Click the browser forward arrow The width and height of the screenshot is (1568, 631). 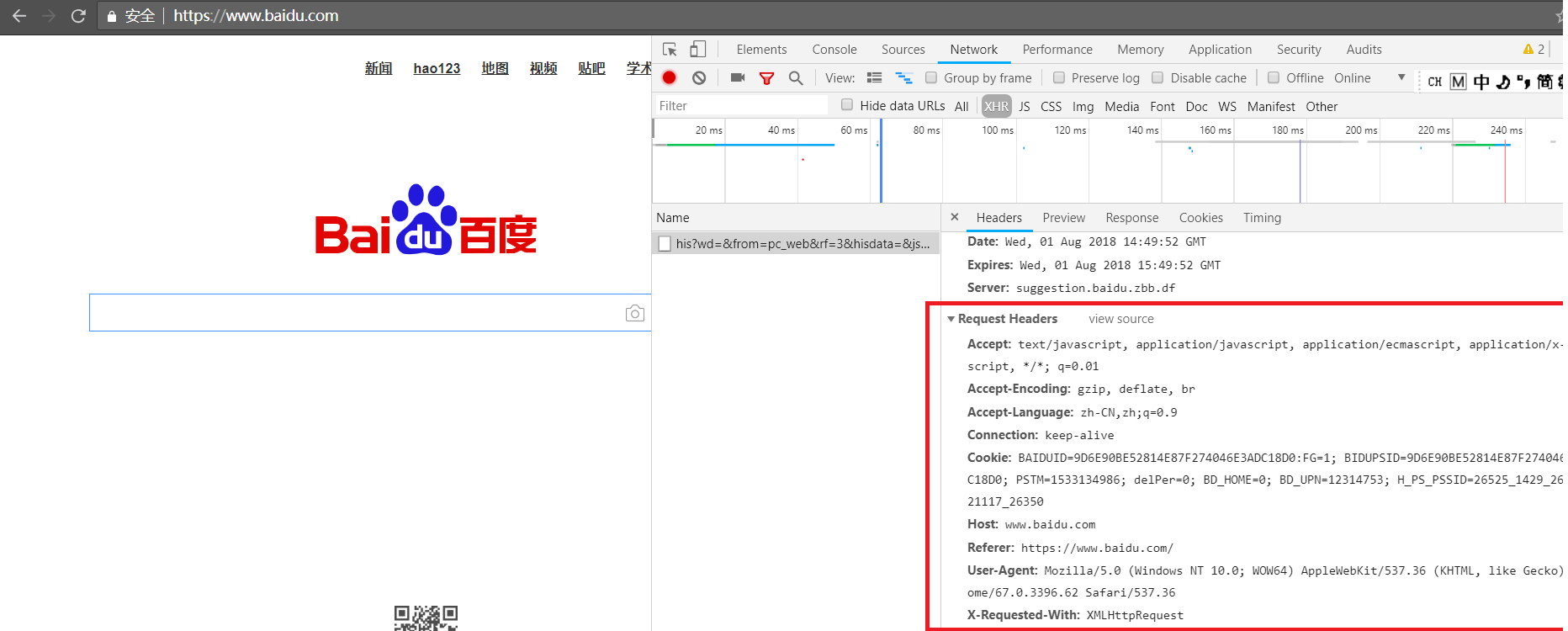click(49, 15)
